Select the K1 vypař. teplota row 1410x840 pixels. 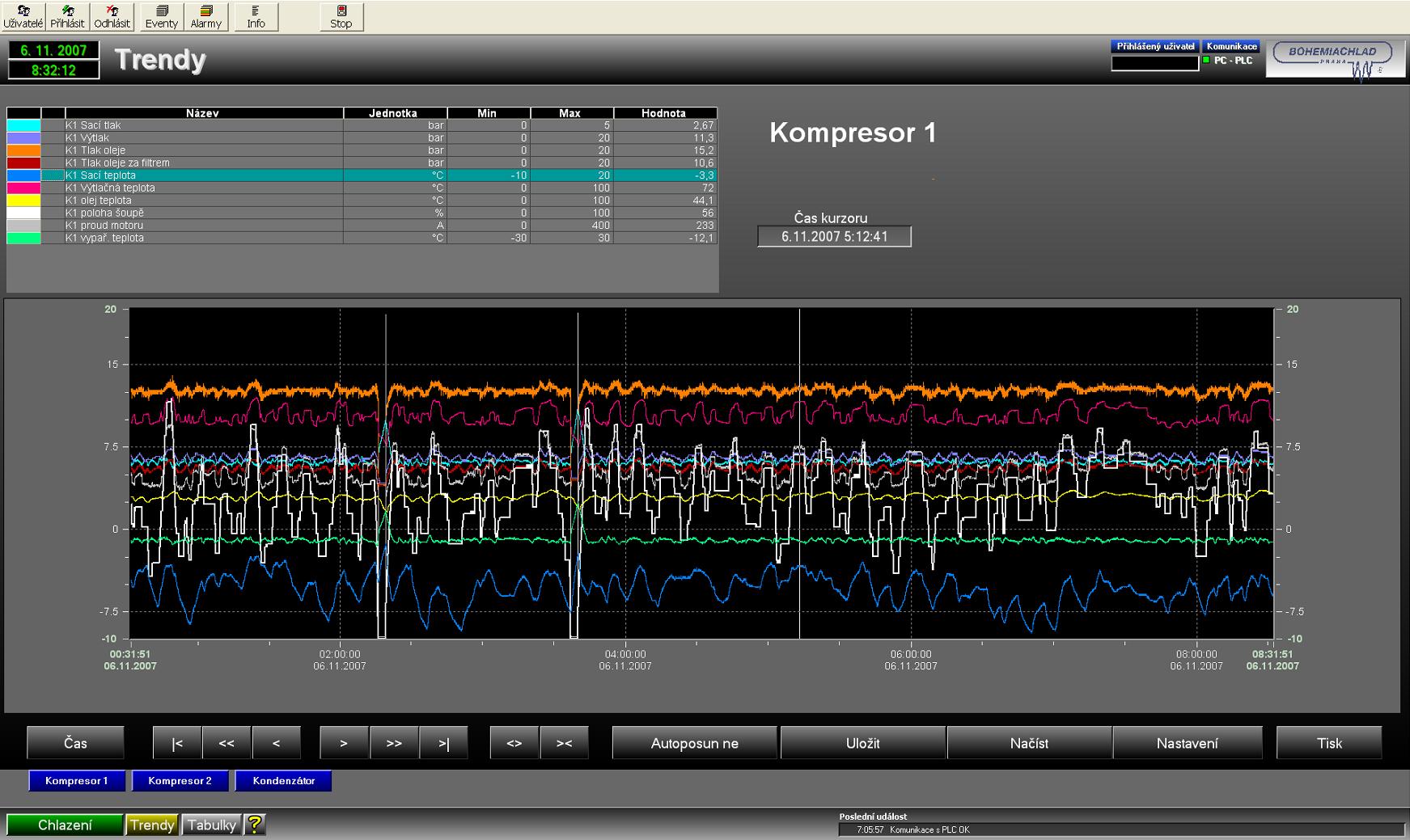pyautogui.click(x=362, y=238)
